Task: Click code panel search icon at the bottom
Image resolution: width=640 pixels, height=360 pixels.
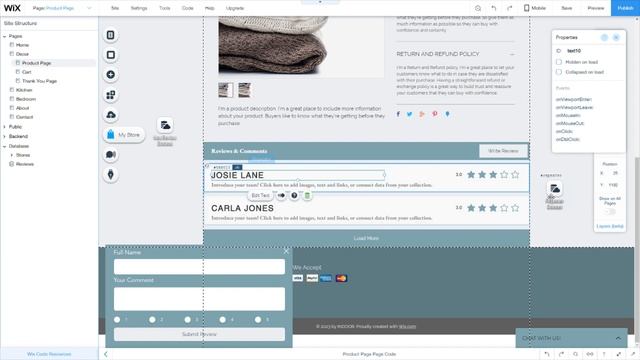Action: [x=575, y=354]
